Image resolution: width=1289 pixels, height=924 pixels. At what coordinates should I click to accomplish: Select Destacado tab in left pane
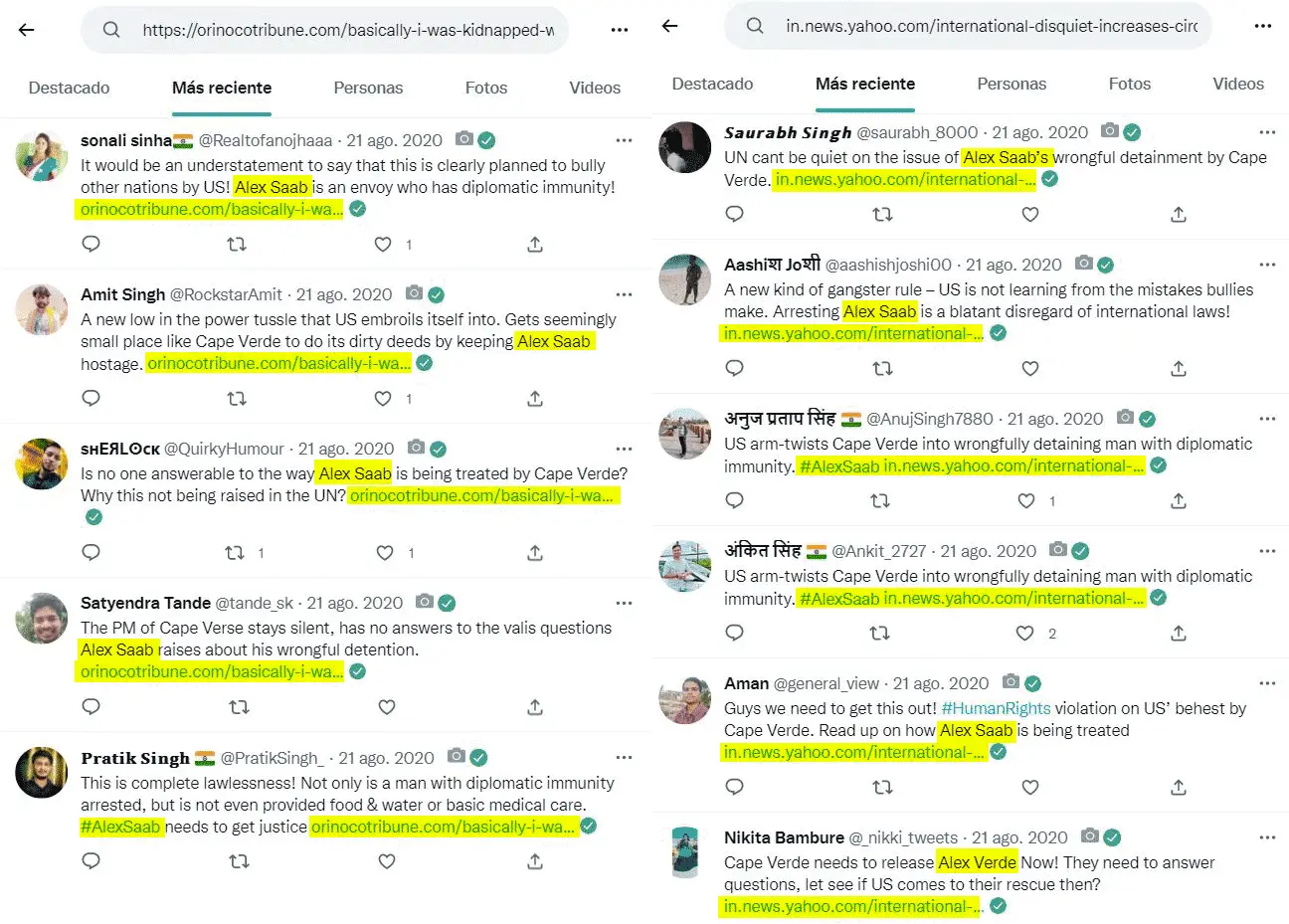tap(69, 88)
